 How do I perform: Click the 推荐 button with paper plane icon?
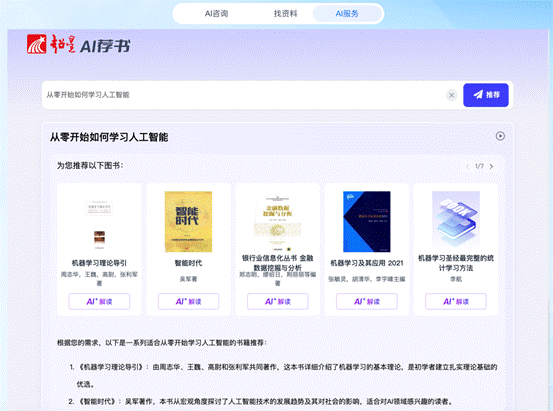click(486, 95)
